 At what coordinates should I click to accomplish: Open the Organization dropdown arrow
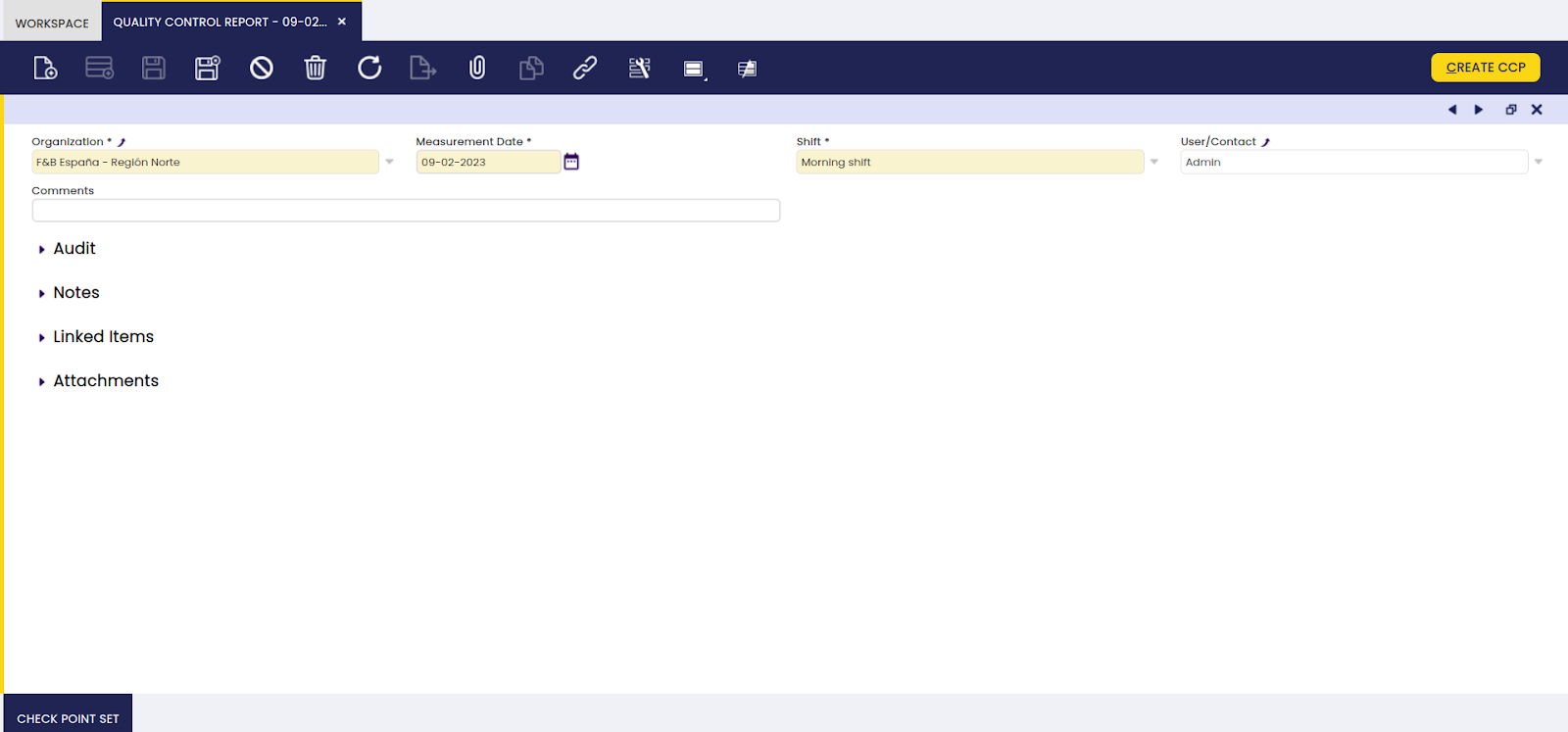389,162
